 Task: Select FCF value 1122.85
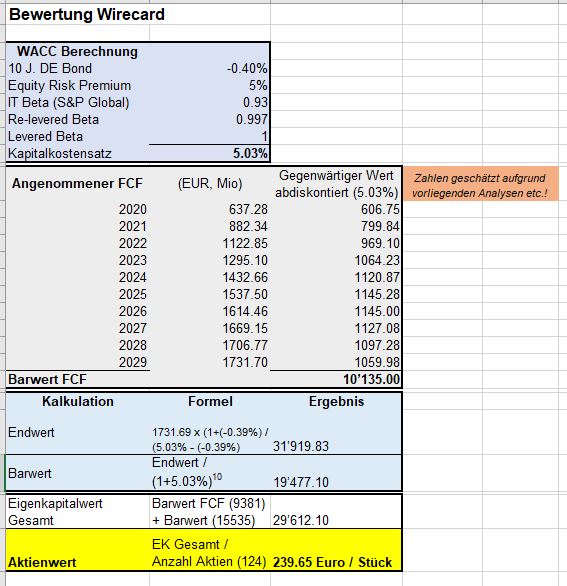coord(245,243)
